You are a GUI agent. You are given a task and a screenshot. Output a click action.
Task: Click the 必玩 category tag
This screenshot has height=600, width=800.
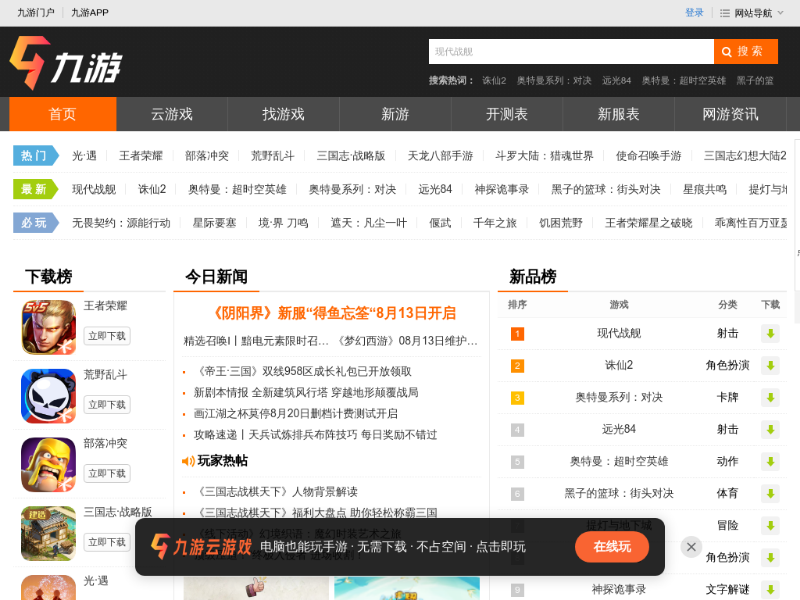(x=36, y=223)
